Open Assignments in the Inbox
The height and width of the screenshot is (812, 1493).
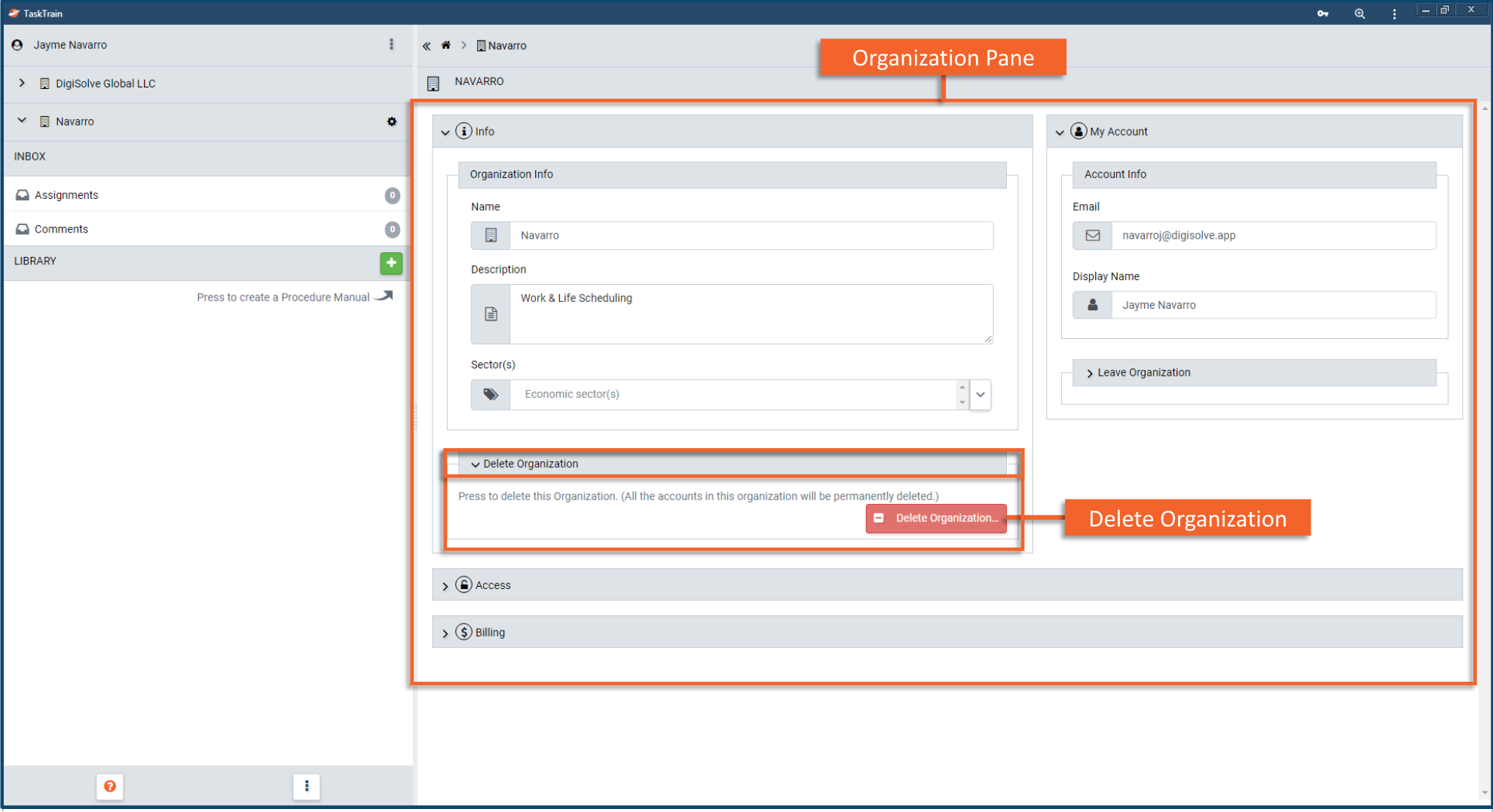coord(207,195)
